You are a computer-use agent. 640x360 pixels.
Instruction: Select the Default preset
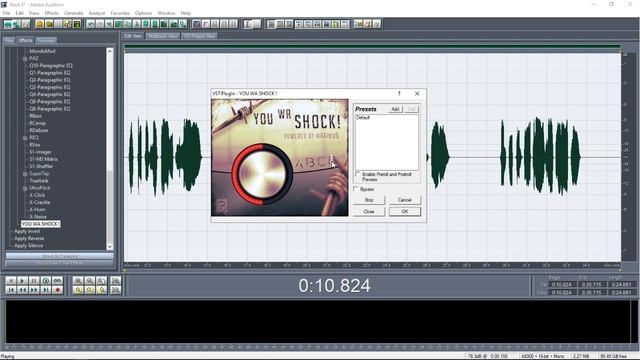363,118
